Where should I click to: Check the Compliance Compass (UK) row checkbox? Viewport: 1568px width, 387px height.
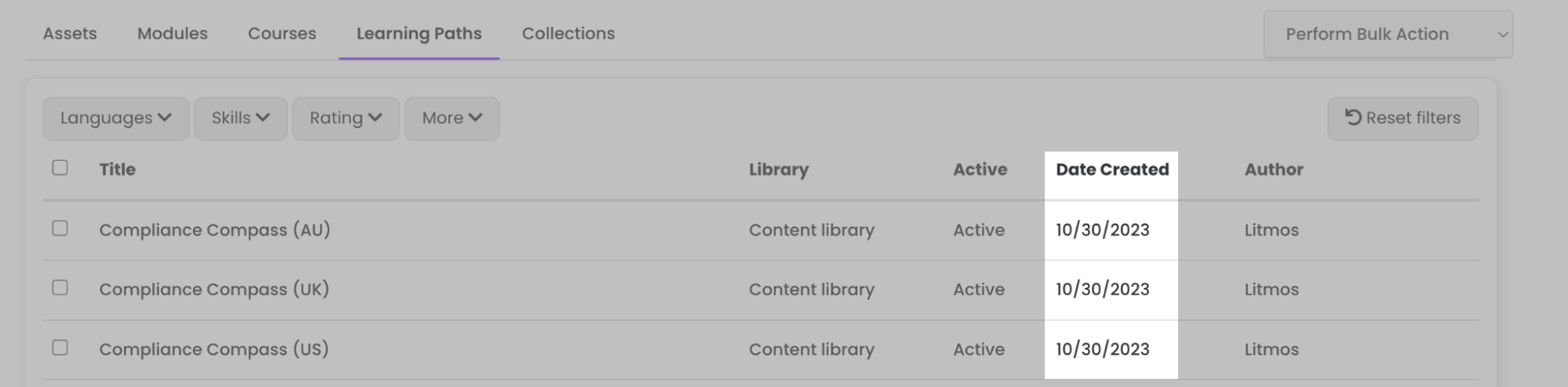pyautogui.click(x=60, y=288)
